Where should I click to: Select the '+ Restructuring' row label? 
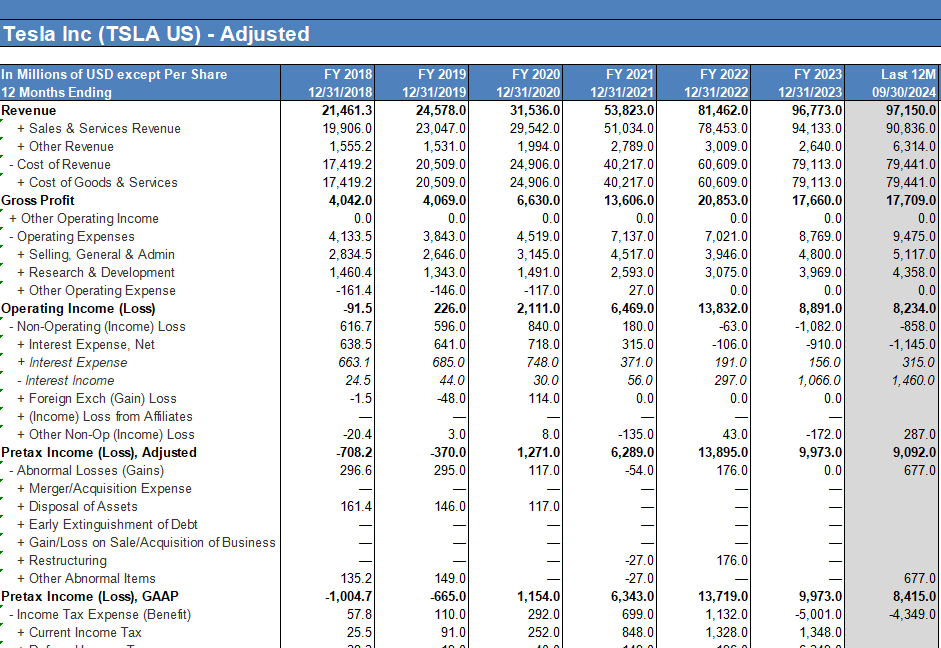(62, 560)
